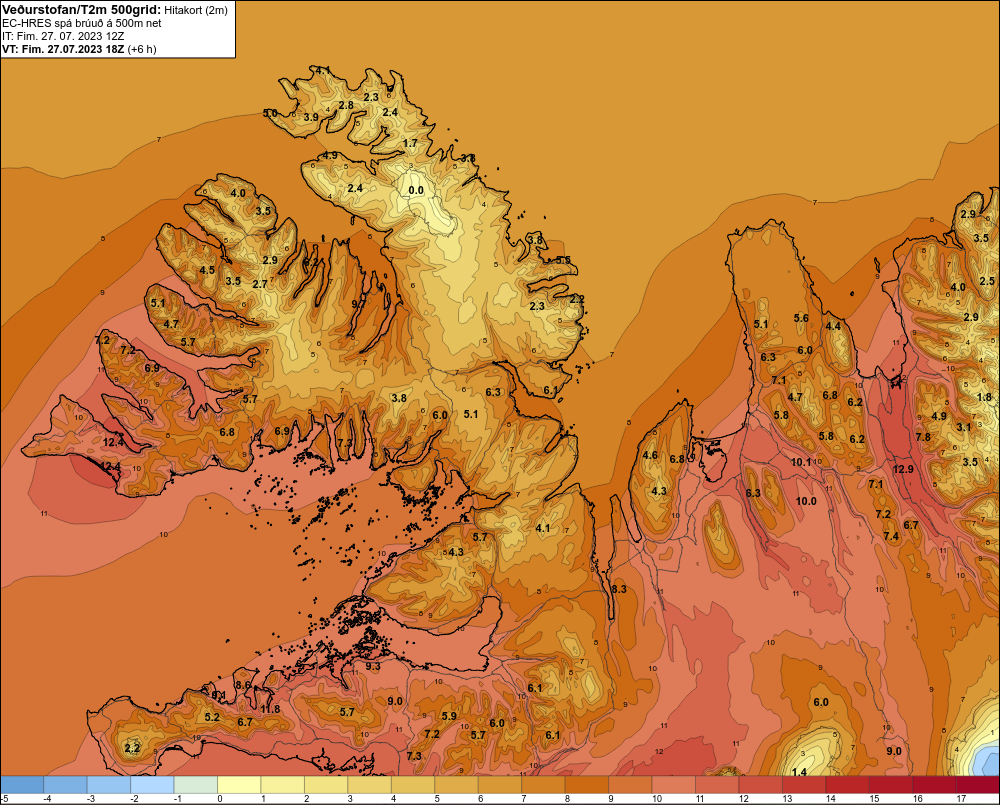Click the '-5' label on the color scale
Screen dimensions: 1000x805
[x=4, y=799]
